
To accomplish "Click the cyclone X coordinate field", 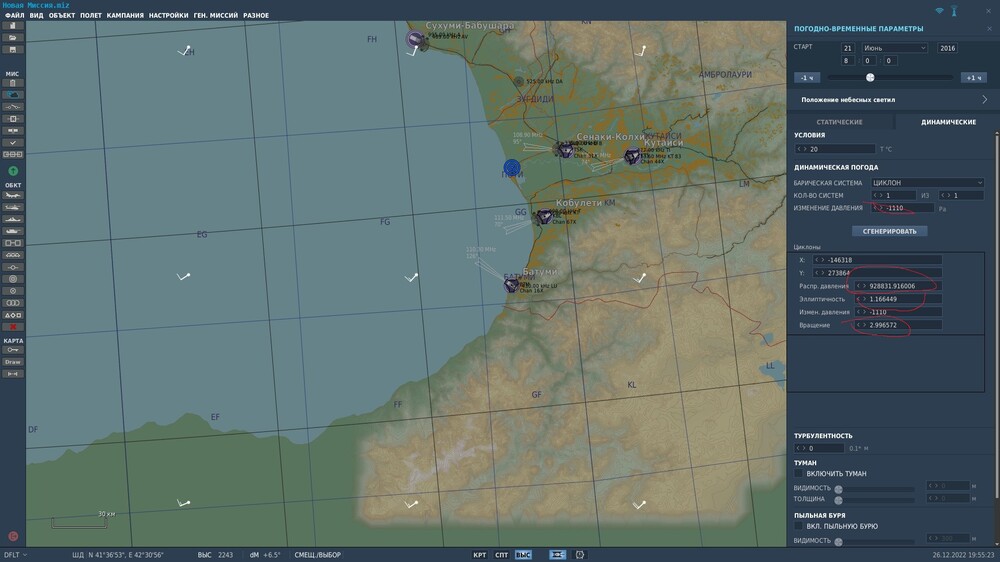I will pos(877,260).
